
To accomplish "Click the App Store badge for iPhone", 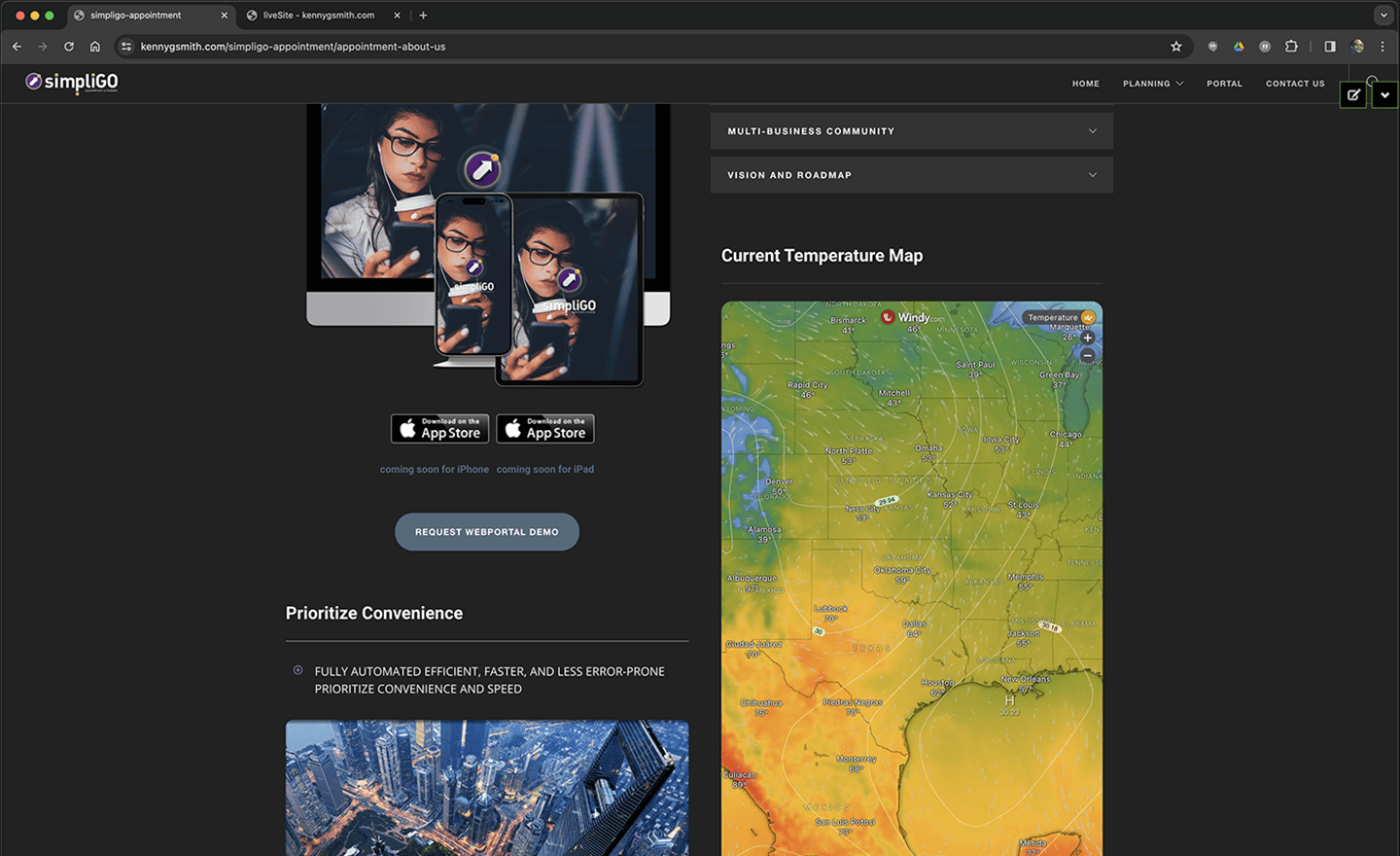I will [x=439, y=429].
